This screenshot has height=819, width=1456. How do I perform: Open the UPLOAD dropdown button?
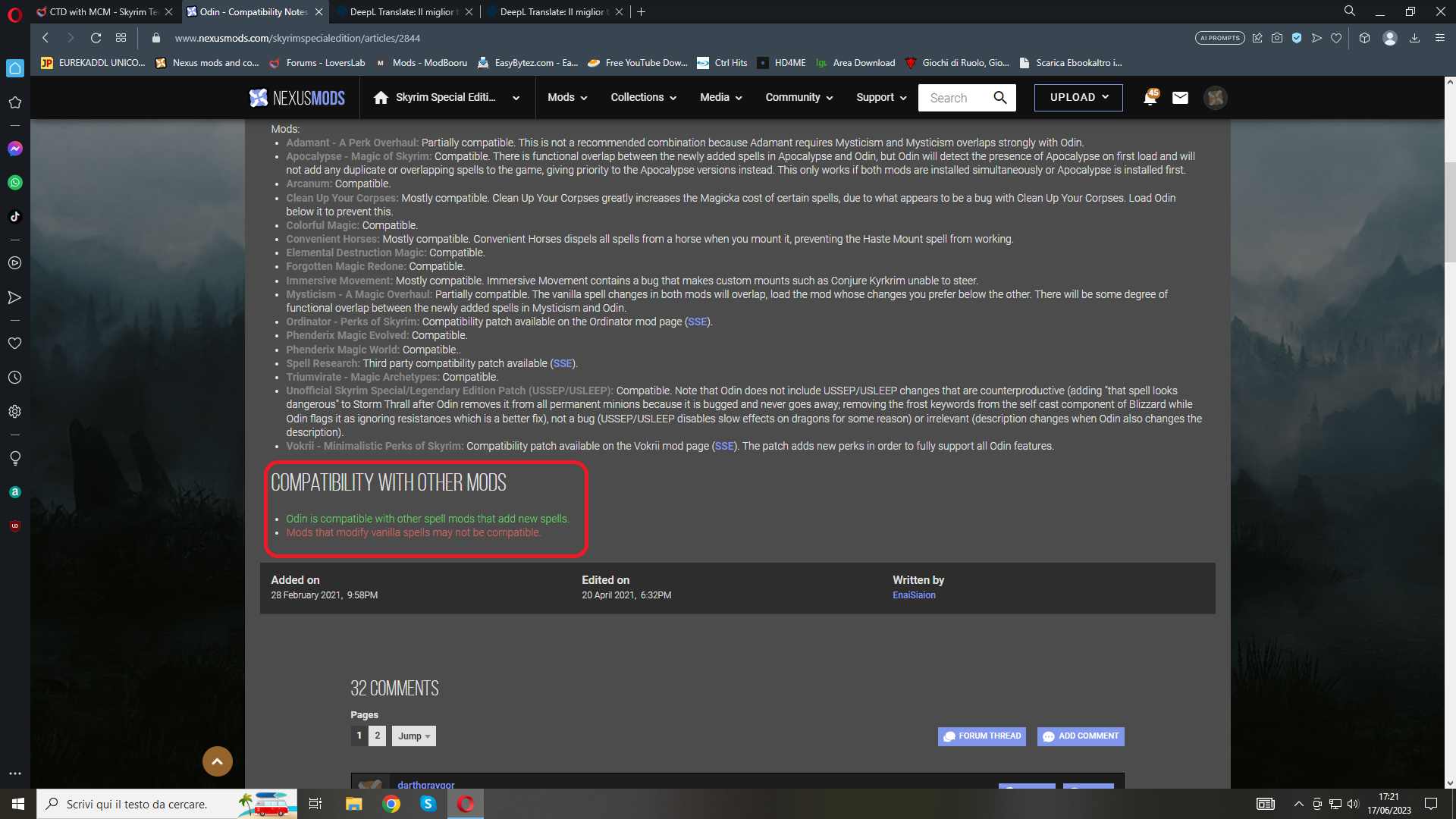pos(1078,98)
